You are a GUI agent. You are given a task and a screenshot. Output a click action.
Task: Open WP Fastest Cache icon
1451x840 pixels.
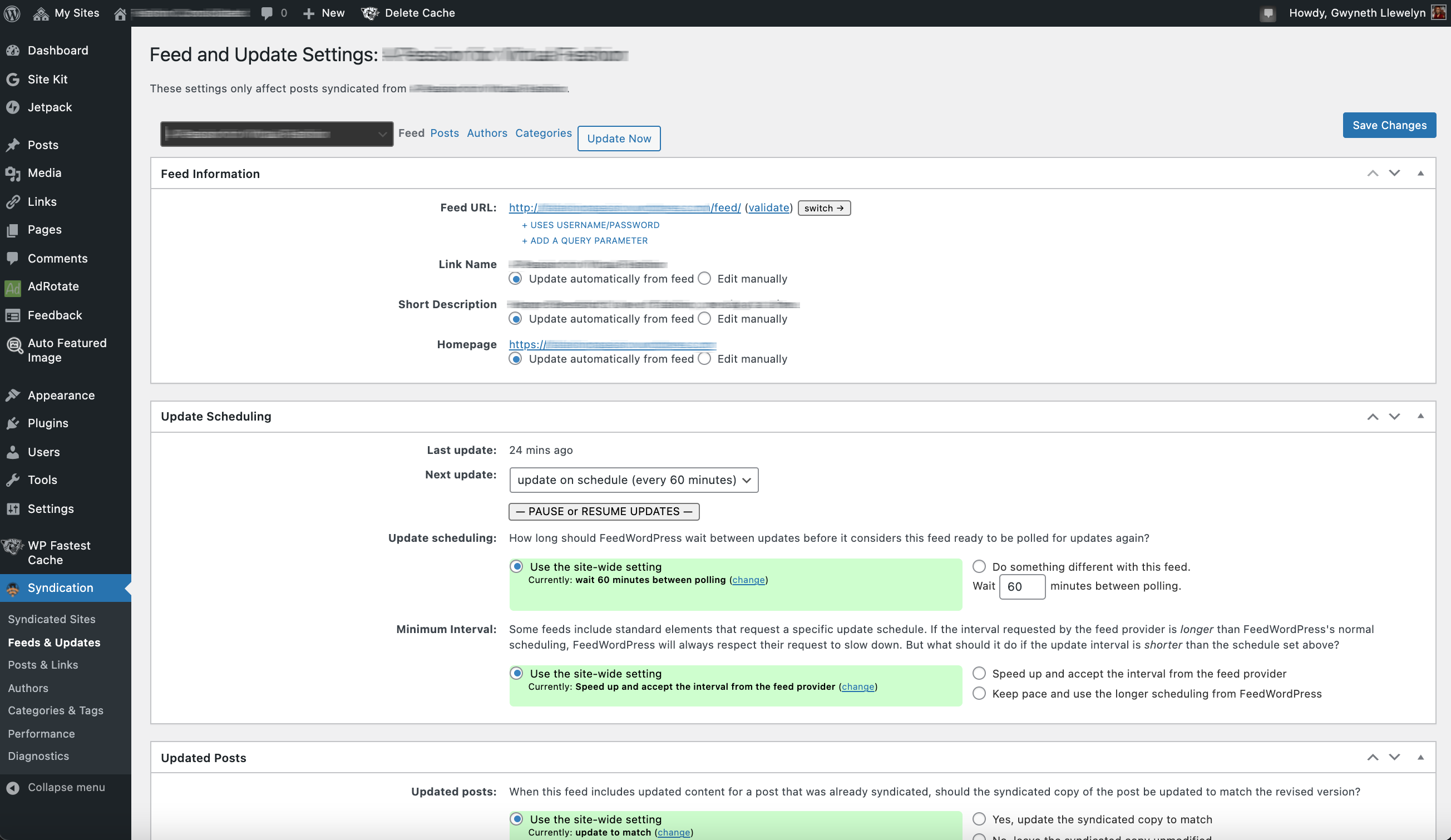tap(12, 546)
